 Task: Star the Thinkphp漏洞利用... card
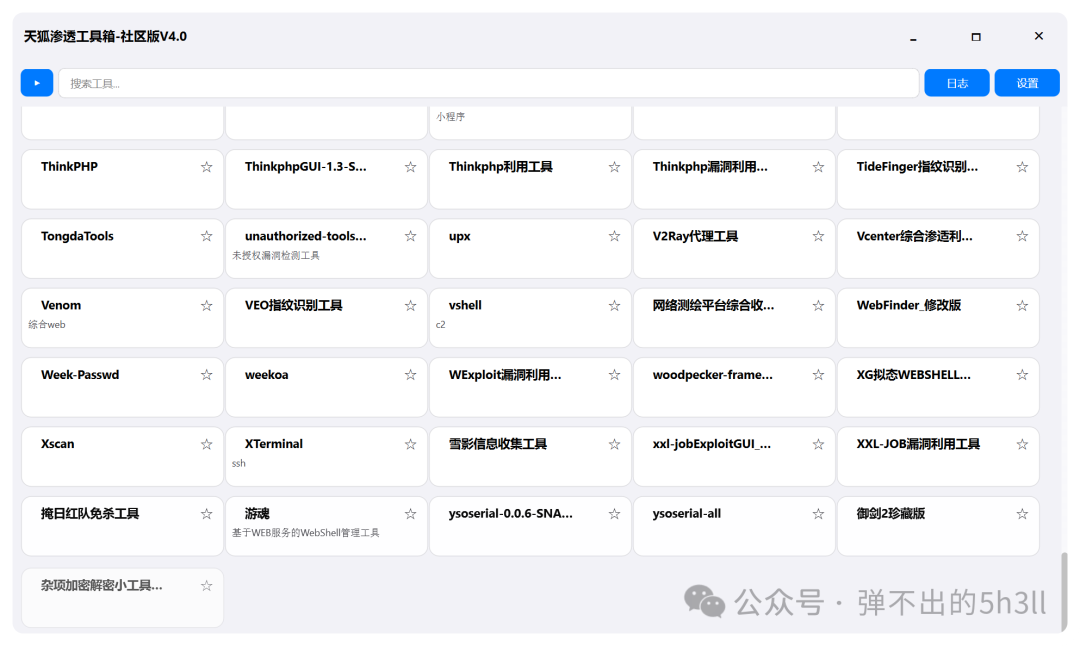[x=818, y=167]
